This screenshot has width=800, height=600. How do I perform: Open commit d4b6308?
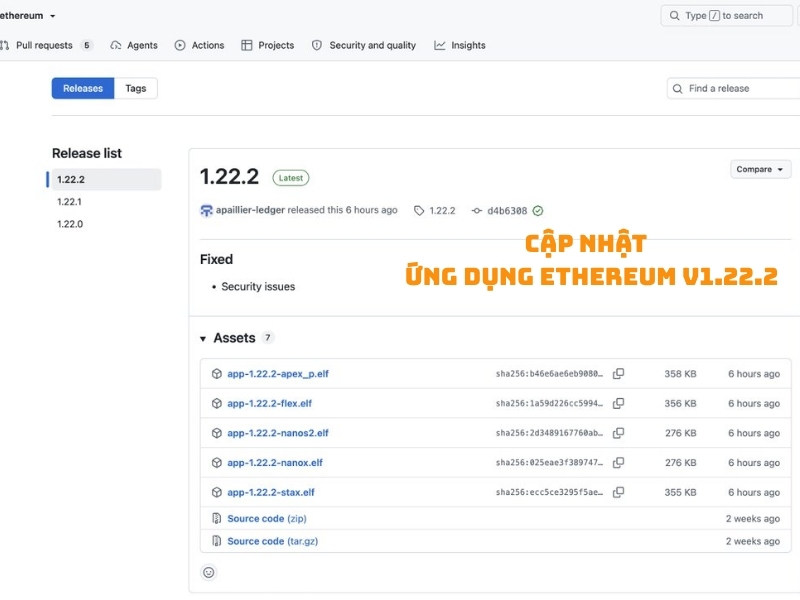point(507,211)
